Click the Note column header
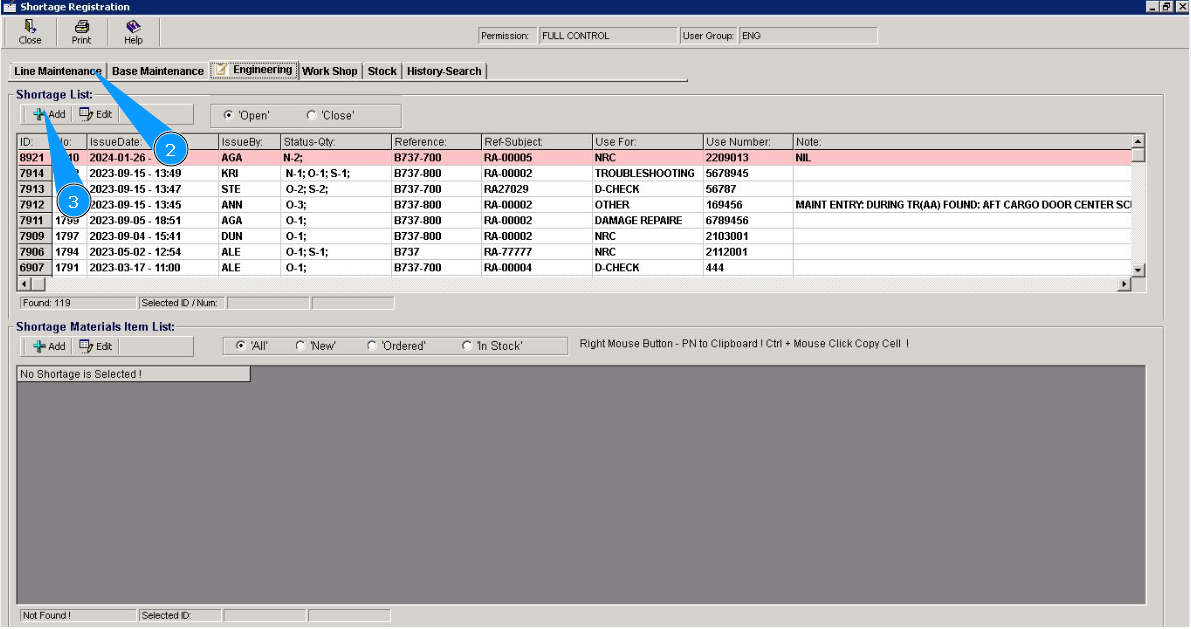The image size is (1191, 629). (962, 142)
